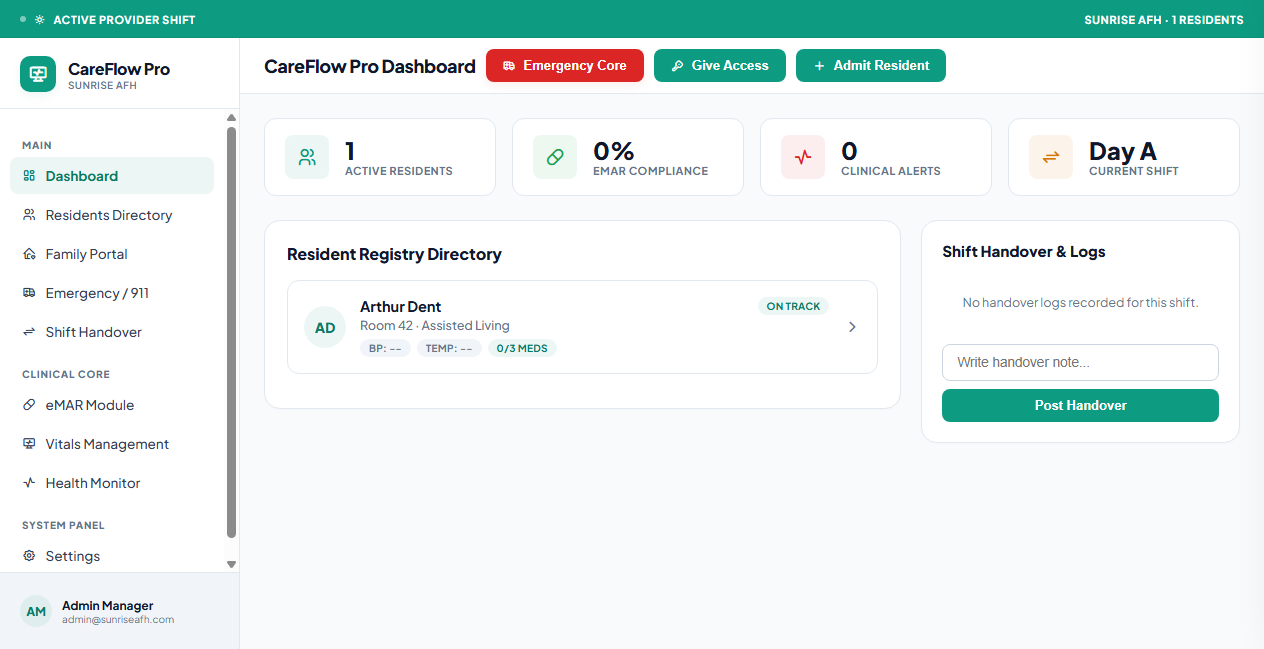Click the Clinical Alerts heartbeat icon

tap(803, 157)
